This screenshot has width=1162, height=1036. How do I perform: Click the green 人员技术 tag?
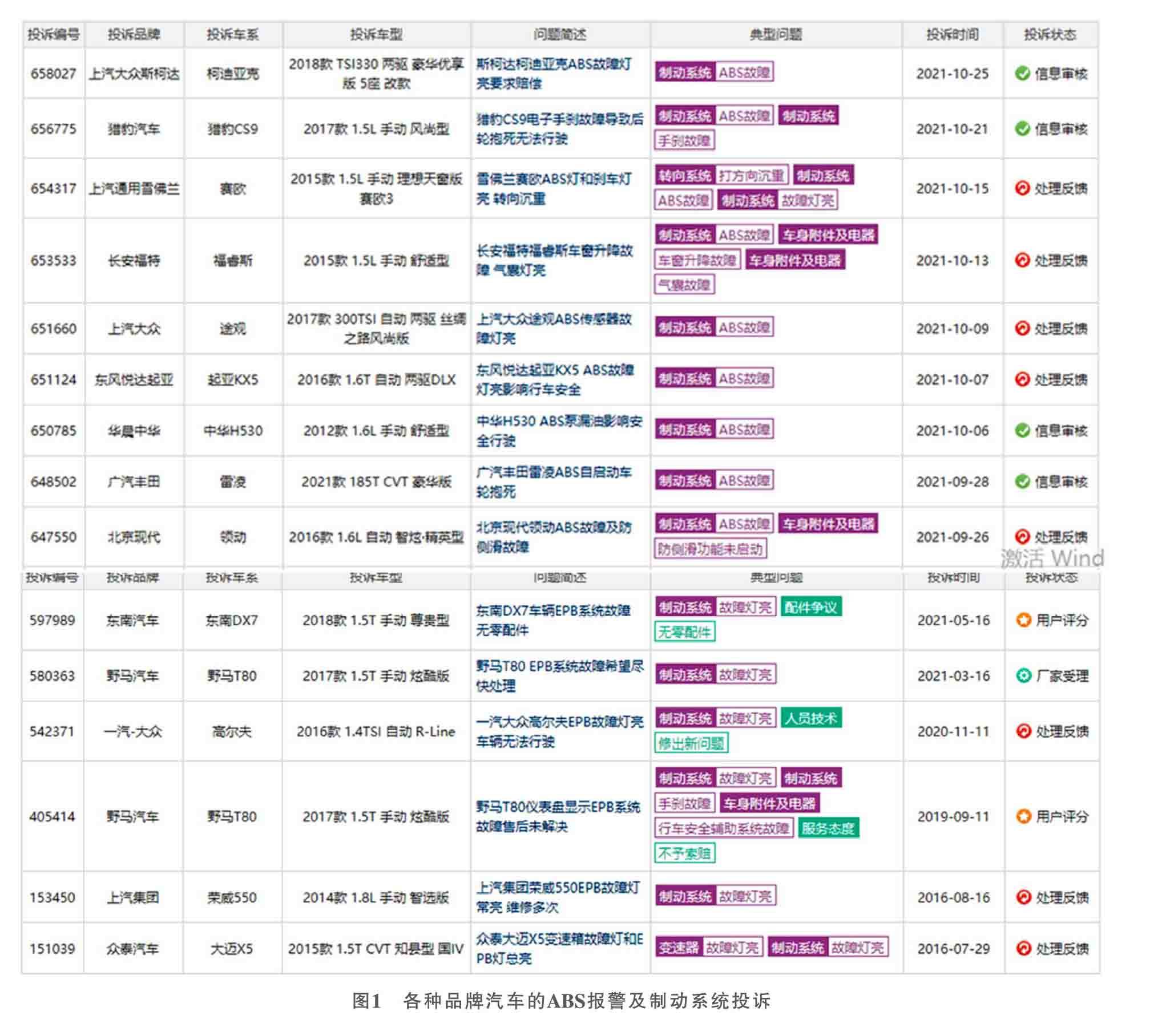point(811,718)
